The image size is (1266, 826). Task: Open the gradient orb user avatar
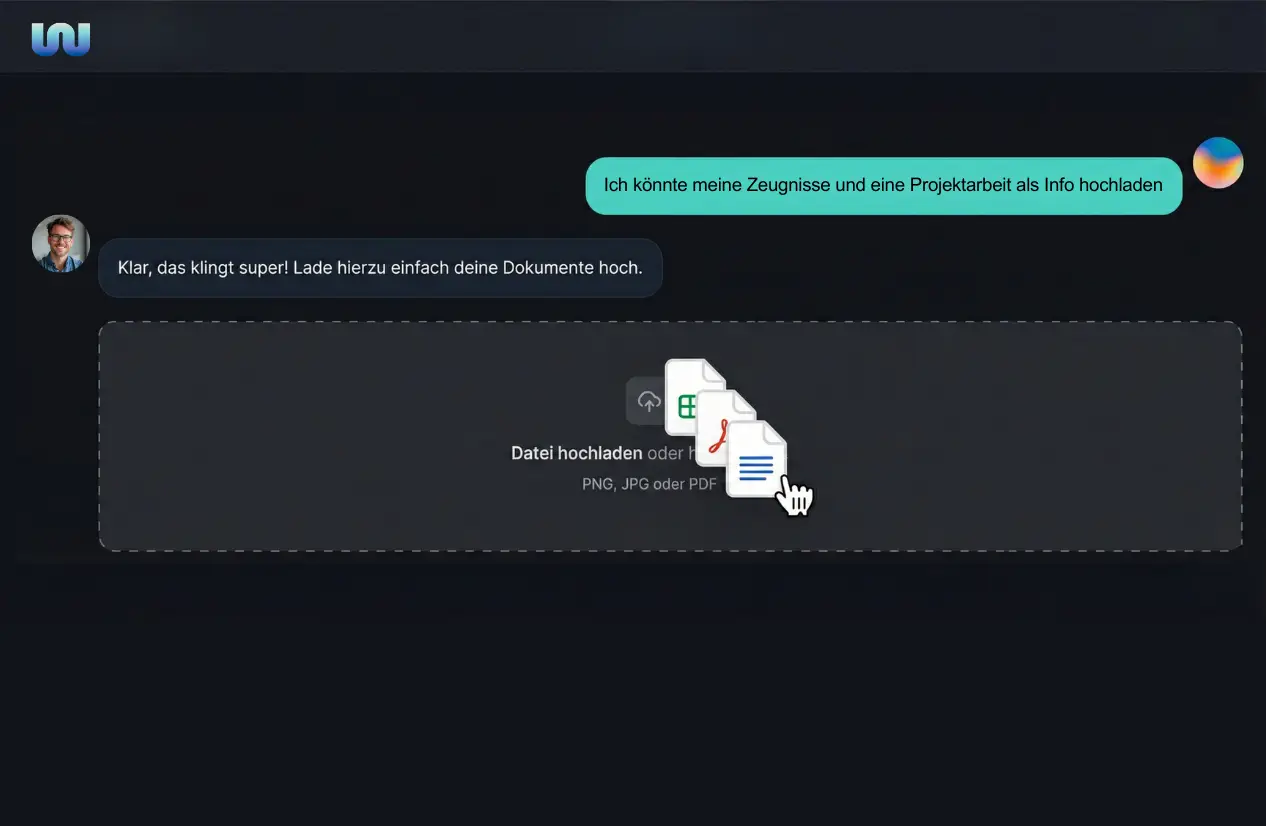point(1218,163)
